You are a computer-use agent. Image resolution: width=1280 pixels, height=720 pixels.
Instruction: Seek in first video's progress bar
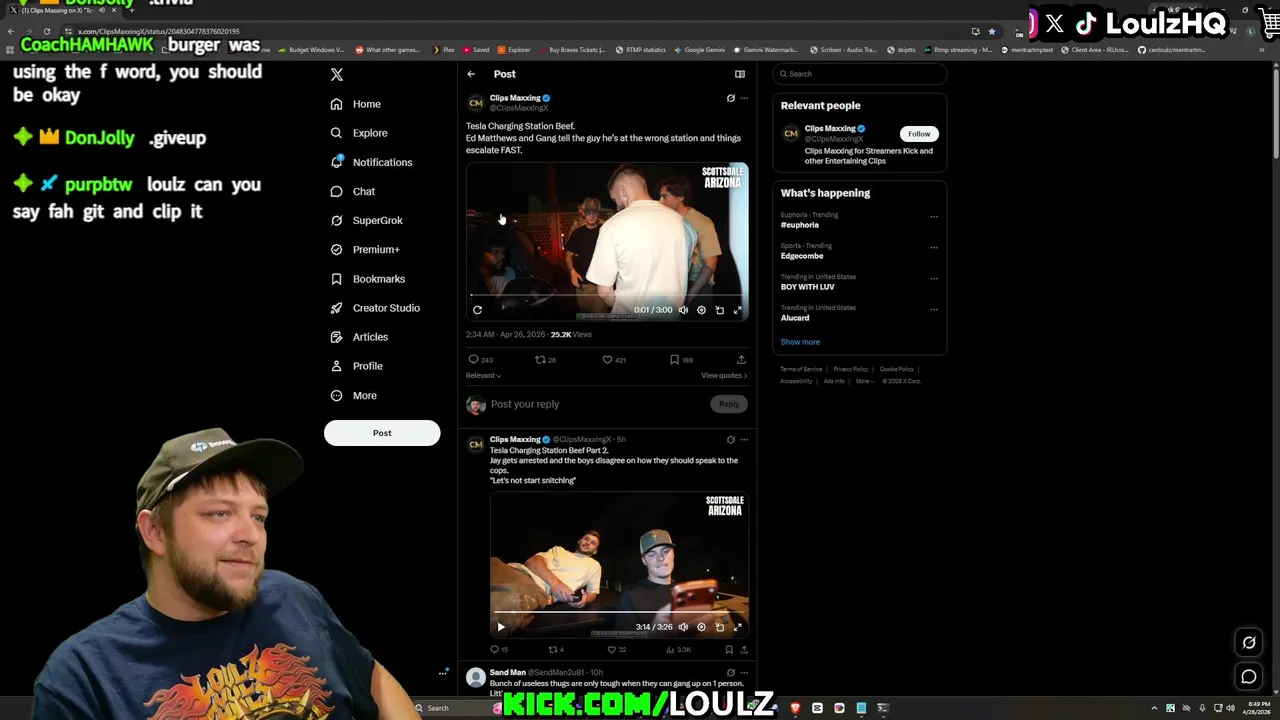(606, 296)
